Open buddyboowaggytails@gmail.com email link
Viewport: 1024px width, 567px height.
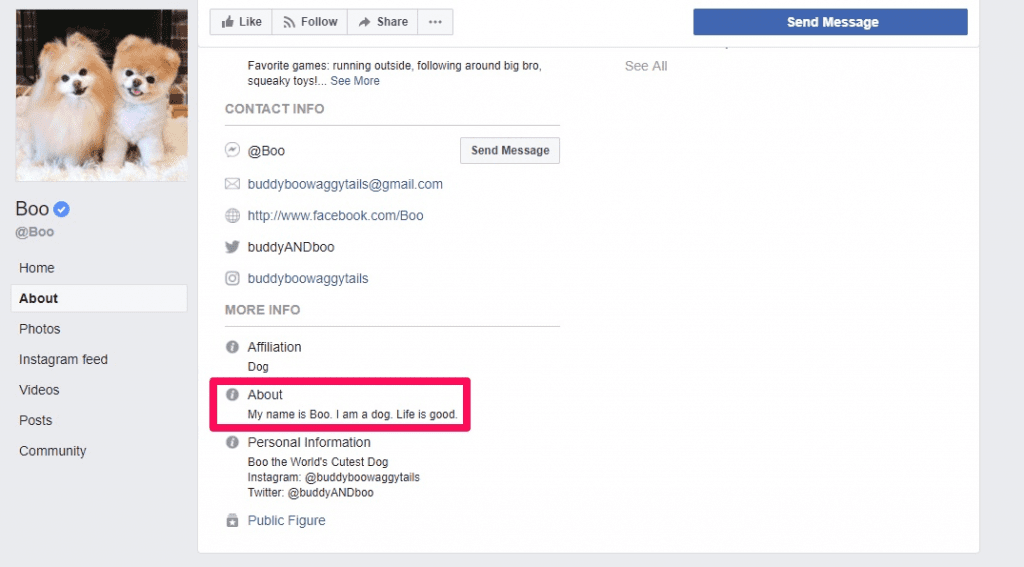point(345,184)
